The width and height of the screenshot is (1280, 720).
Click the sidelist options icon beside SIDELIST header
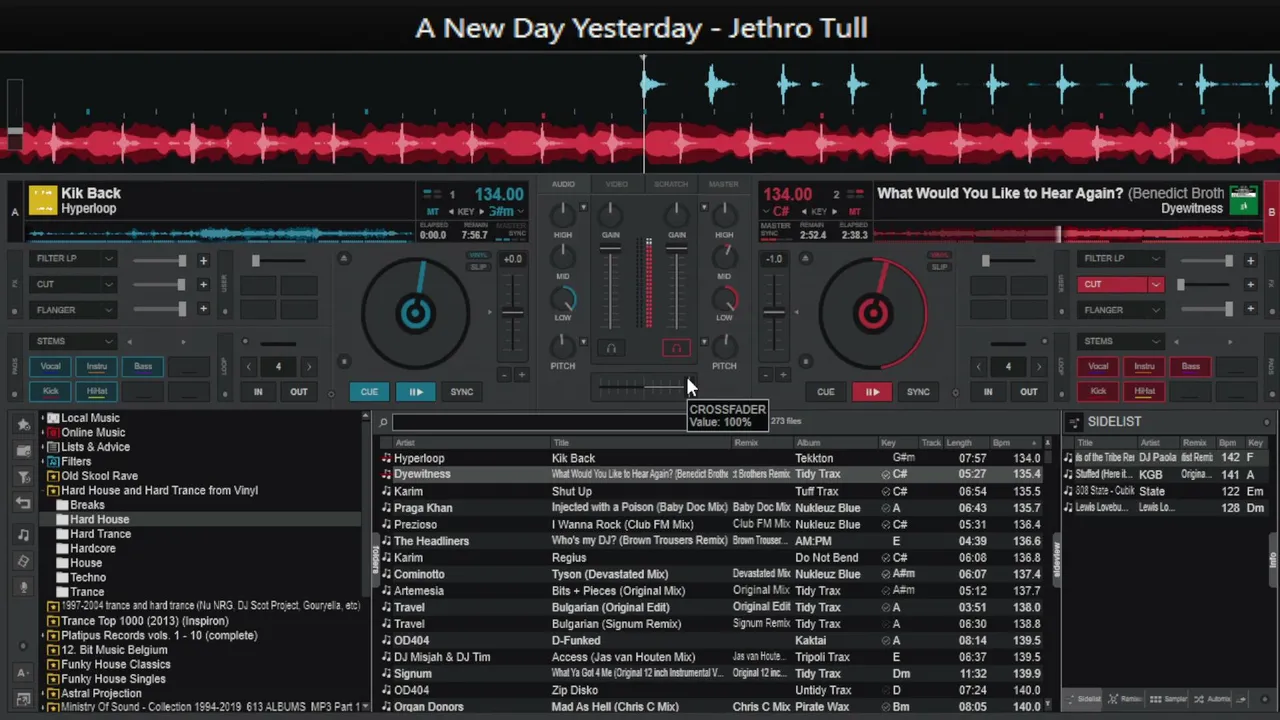point(1073,422)
